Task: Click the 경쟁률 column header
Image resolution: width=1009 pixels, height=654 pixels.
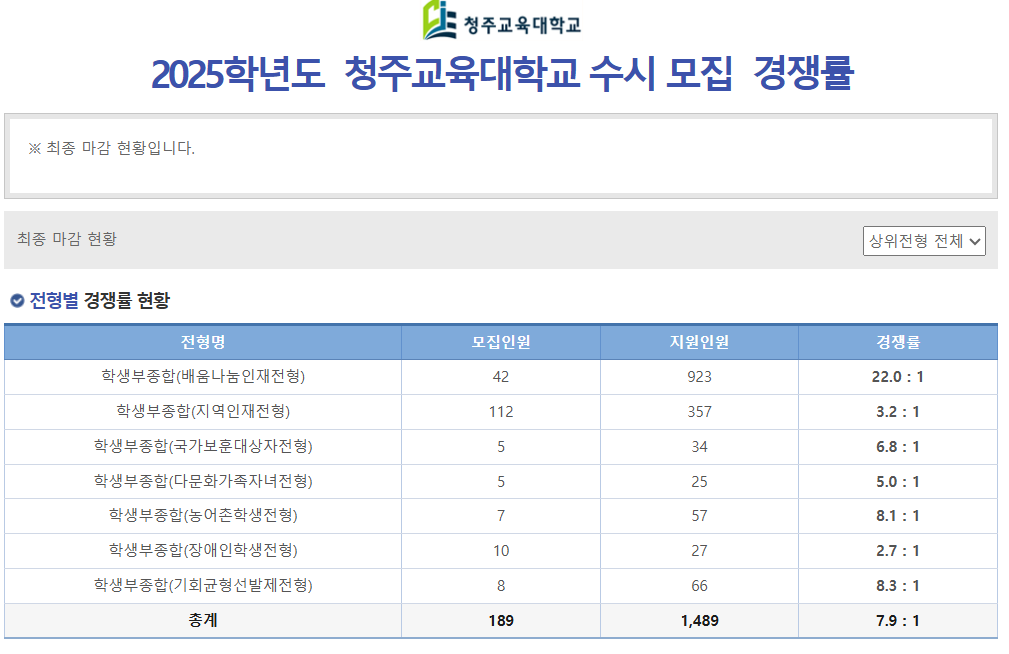Action: click(x=898, y=342)
